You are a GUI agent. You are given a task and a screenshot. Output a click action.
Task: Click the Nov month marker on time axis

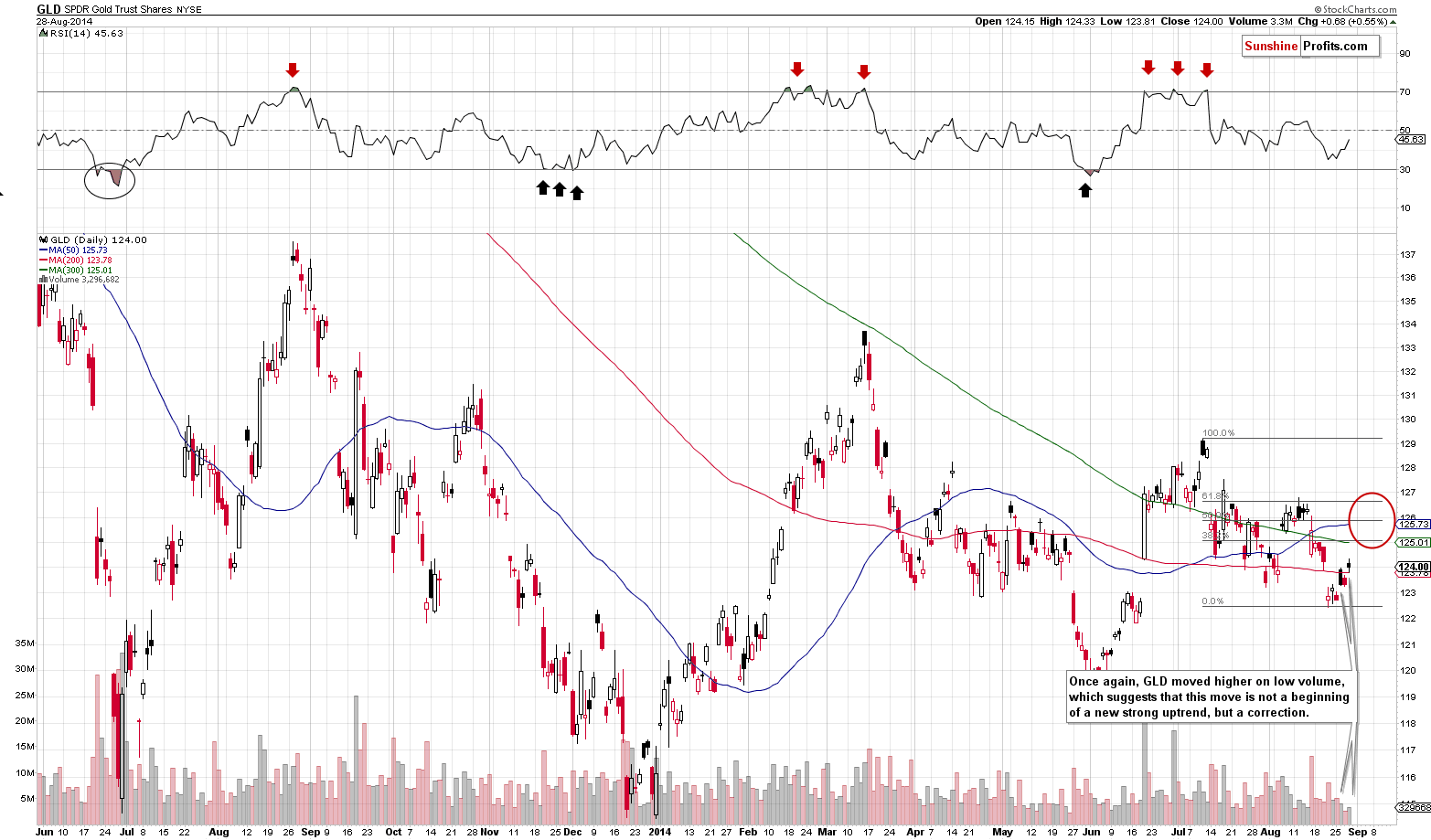click(x=489, y=833)
